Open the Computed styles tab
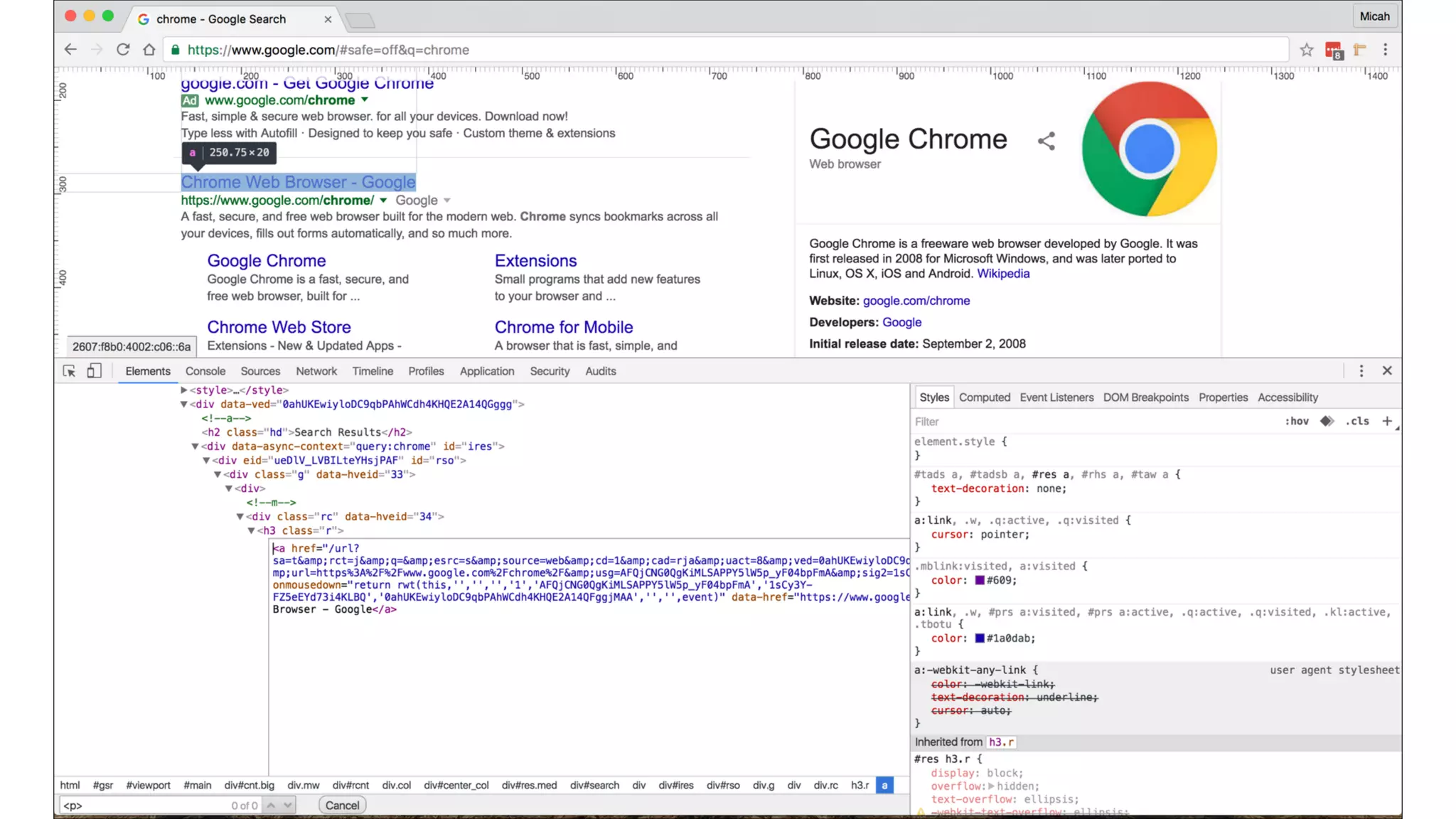 coord(984,397)
